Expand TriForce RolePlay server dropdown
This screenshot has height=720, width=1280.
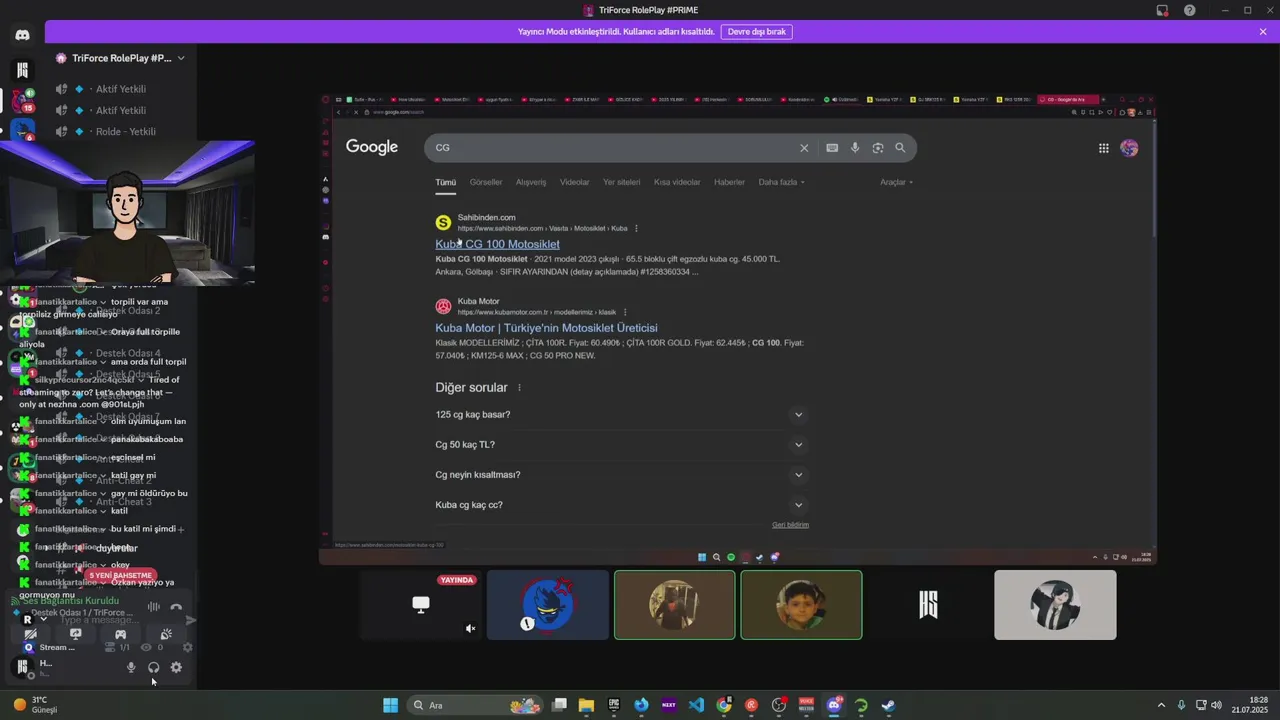coord(181,58)
